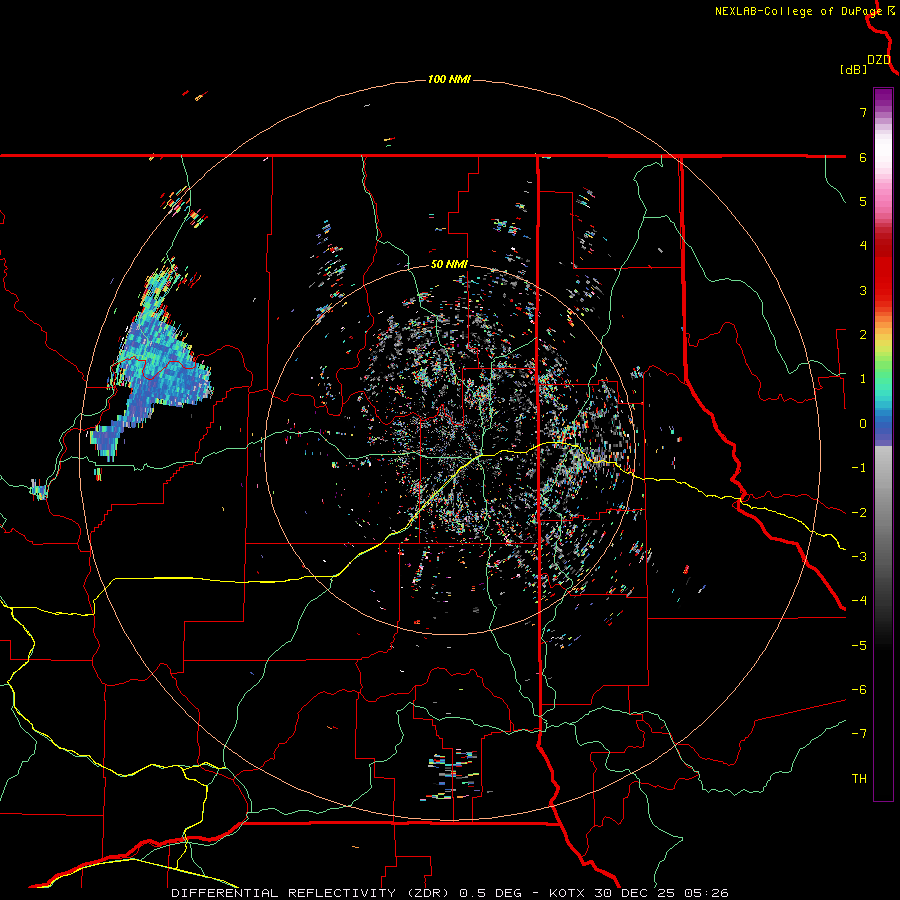Click the NEXLAB-College of DuPage label
Image resolution: width=900 pixels, height=900 pixels.
[x=799, y=11]
